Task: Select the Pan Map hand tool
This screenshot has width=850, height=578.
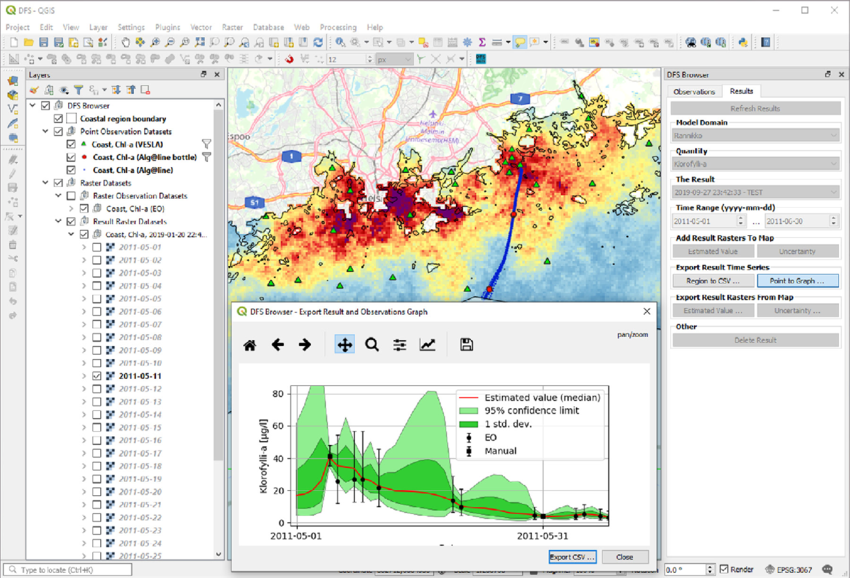Action: (x=125, y=43)
